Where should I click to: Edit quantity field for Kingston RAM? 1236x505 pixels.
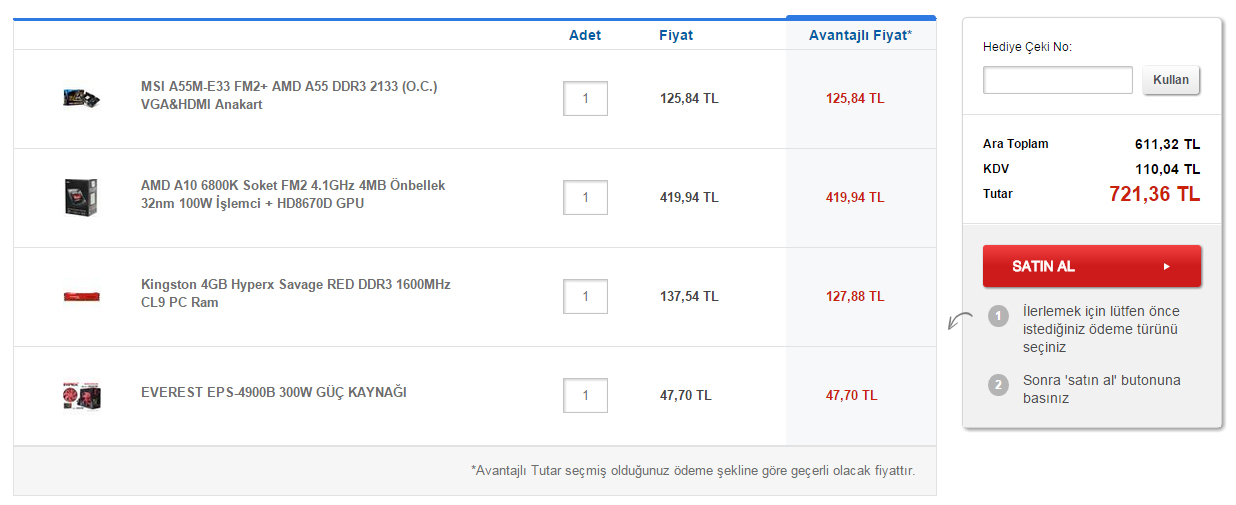(585, 296)
